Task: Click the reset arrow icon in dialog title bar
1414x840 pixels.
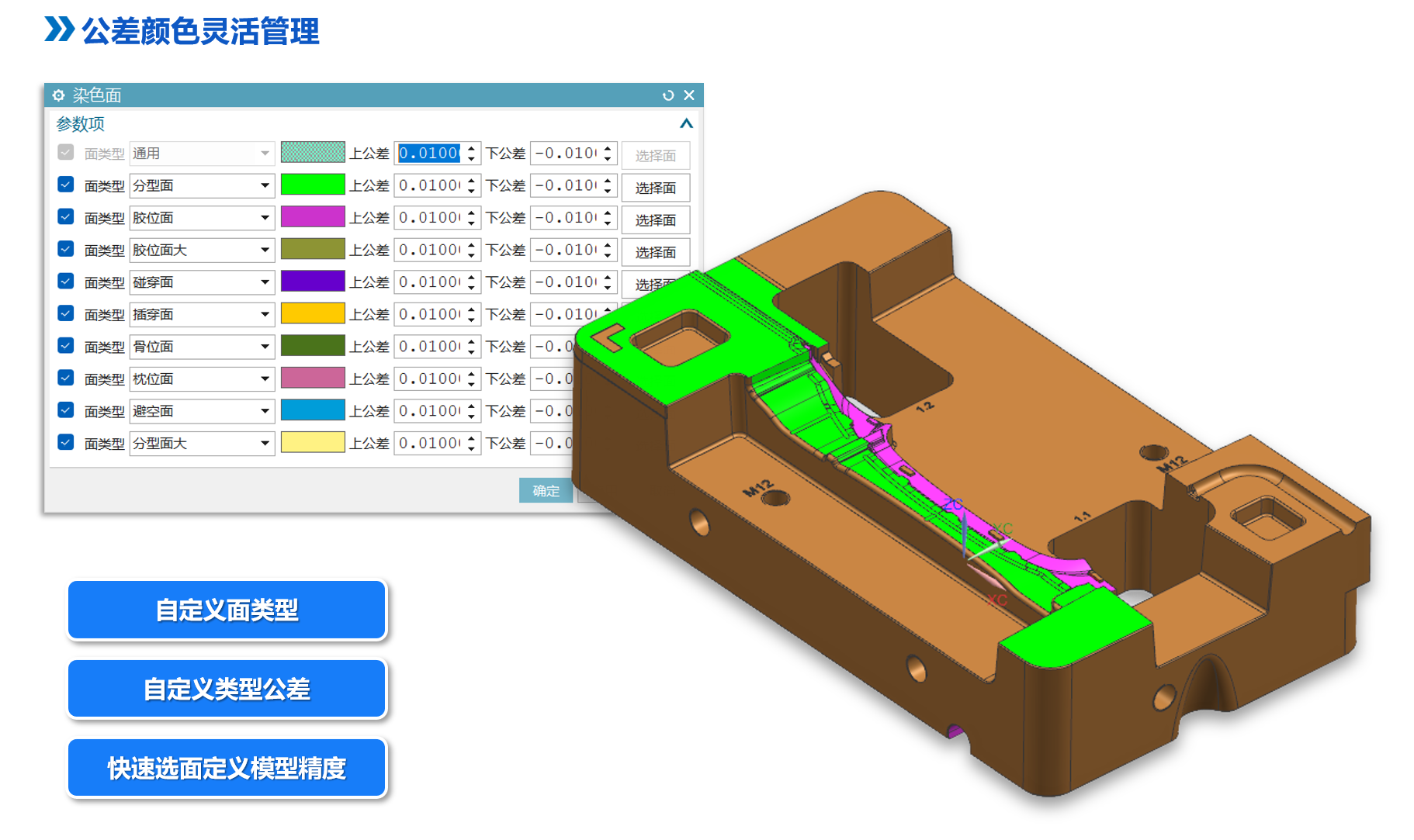Action: click(x=667, y=95)
